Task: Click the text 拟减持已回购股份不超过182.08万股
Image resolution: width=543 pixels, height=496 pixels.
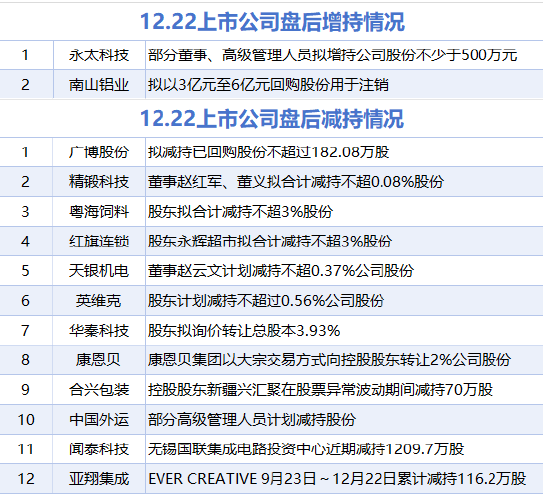Action: click(269, 152)
